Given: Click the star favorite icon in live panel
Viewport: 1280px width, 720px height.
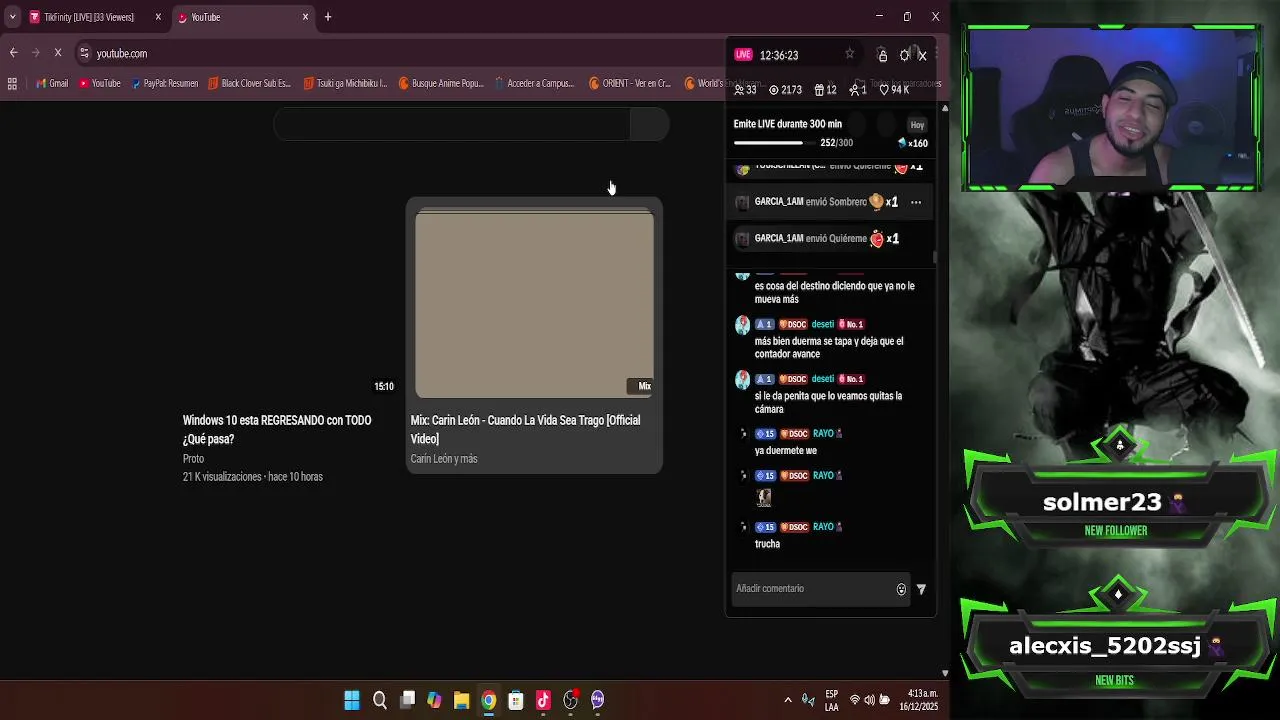Looking at the screenshot, I should (850, 55).
